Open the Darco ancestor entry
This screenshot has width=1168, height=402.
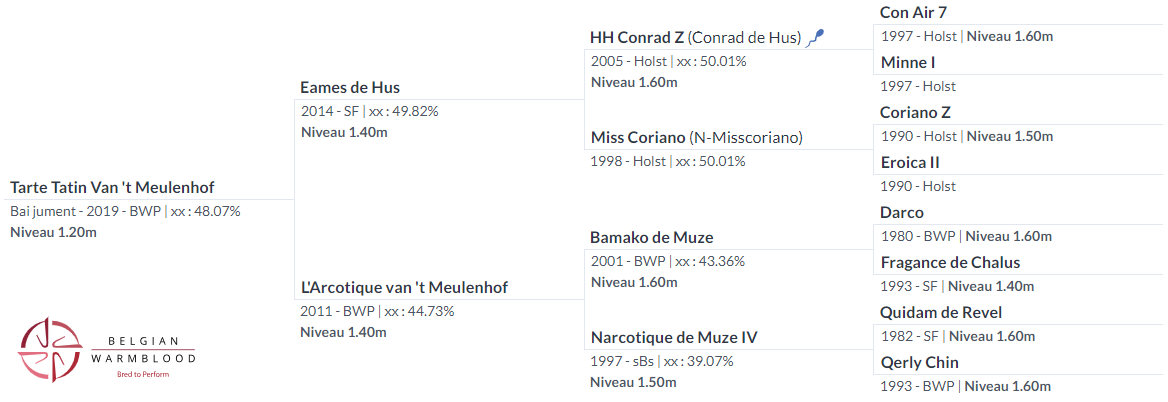click(901, 213)
